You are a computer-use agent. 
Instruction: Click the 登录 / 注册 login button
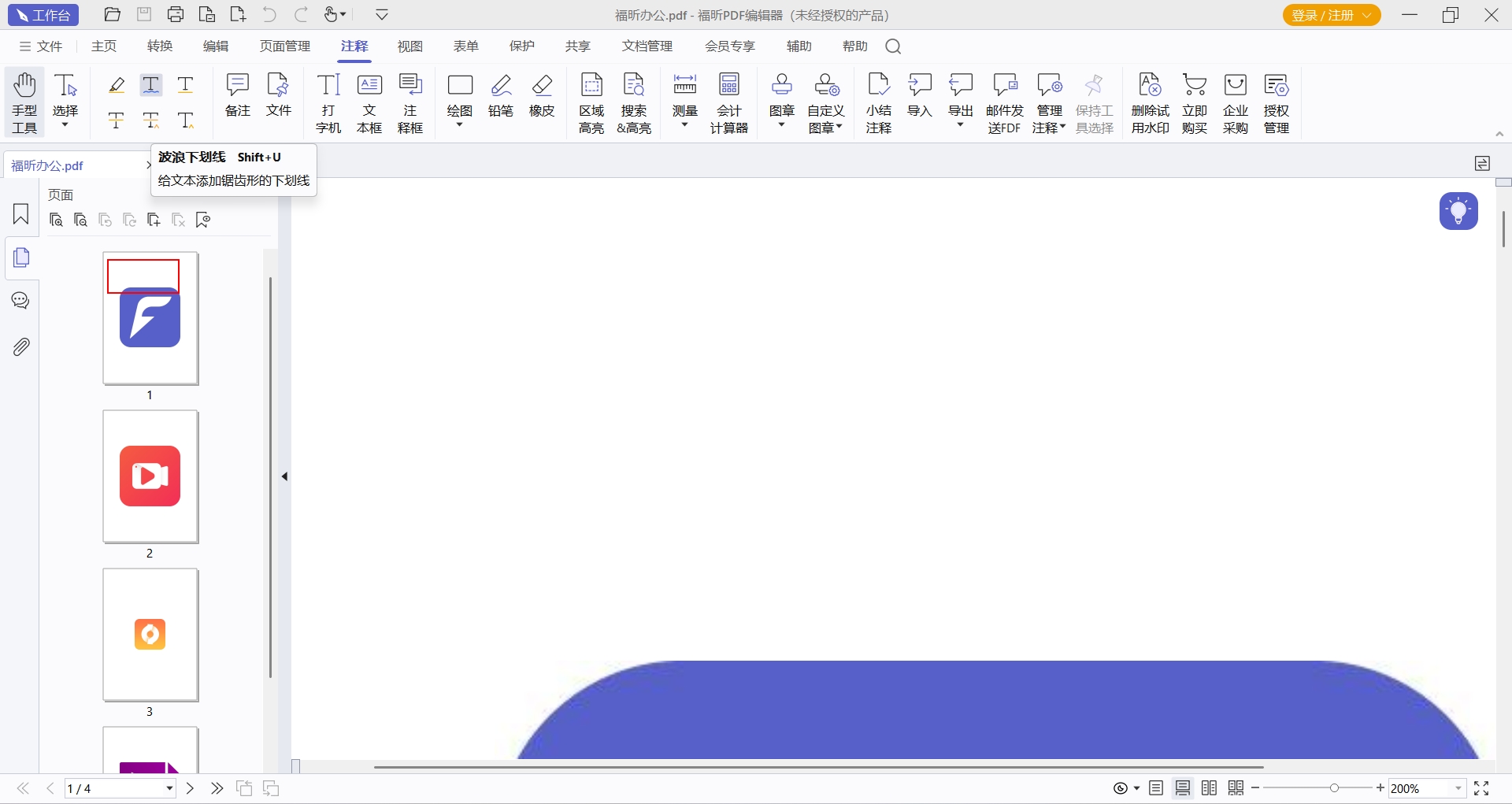click(1331, 15)
